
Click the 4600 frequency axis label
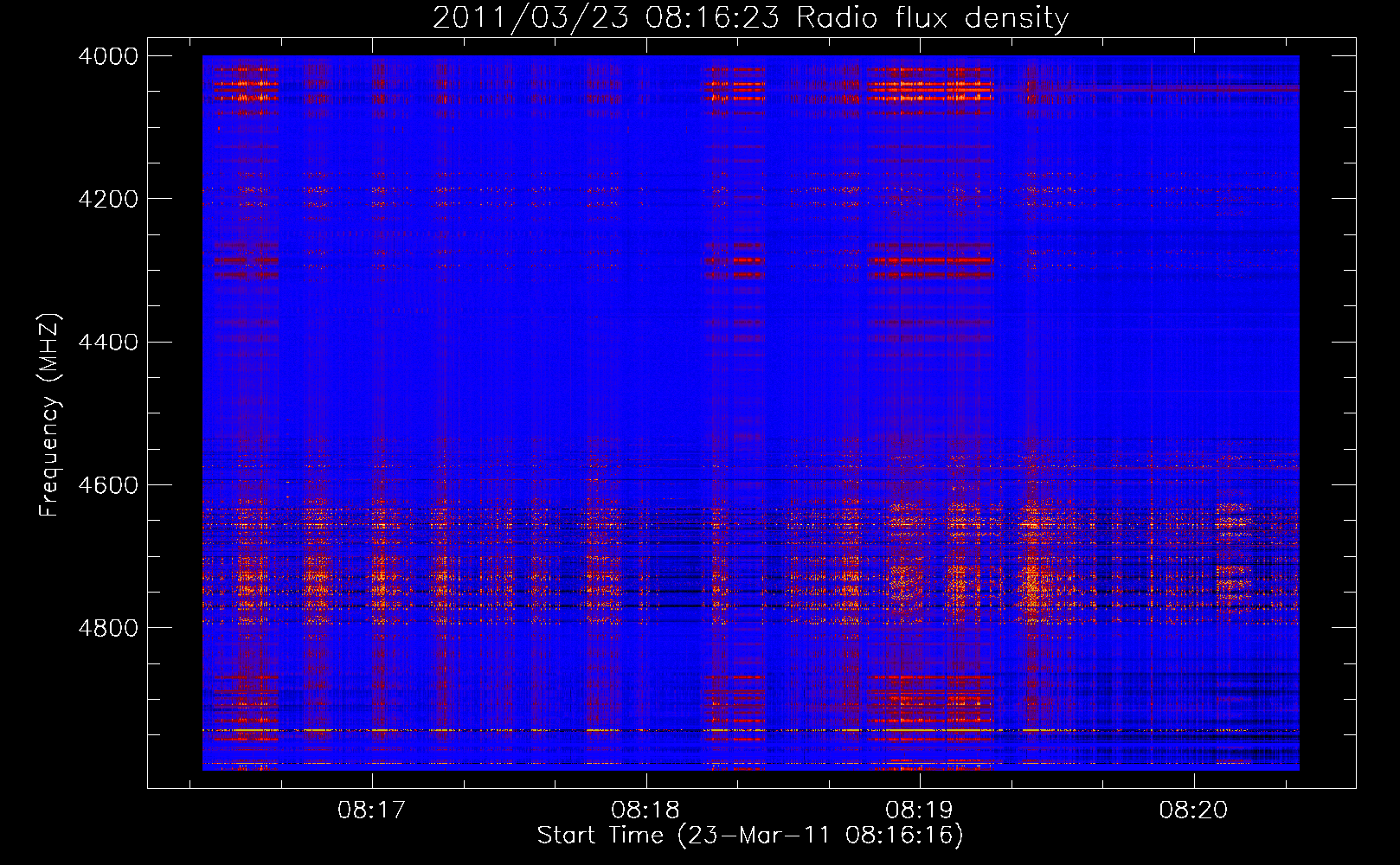tap(108, 484)
